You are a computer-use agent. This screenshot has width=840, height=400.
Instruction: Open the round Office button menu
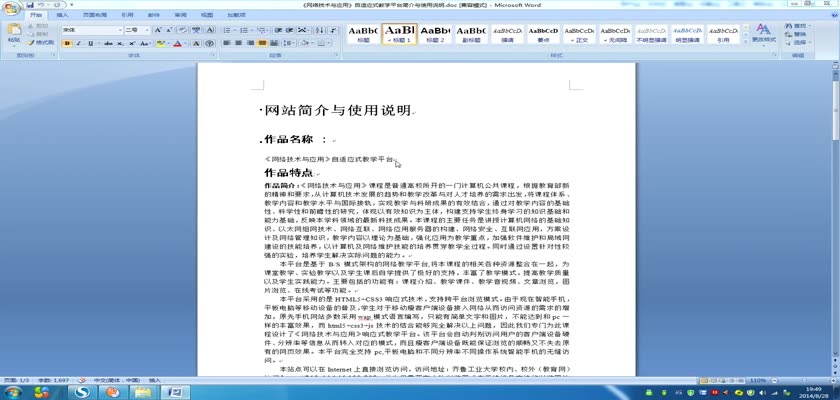pos(11,9)
